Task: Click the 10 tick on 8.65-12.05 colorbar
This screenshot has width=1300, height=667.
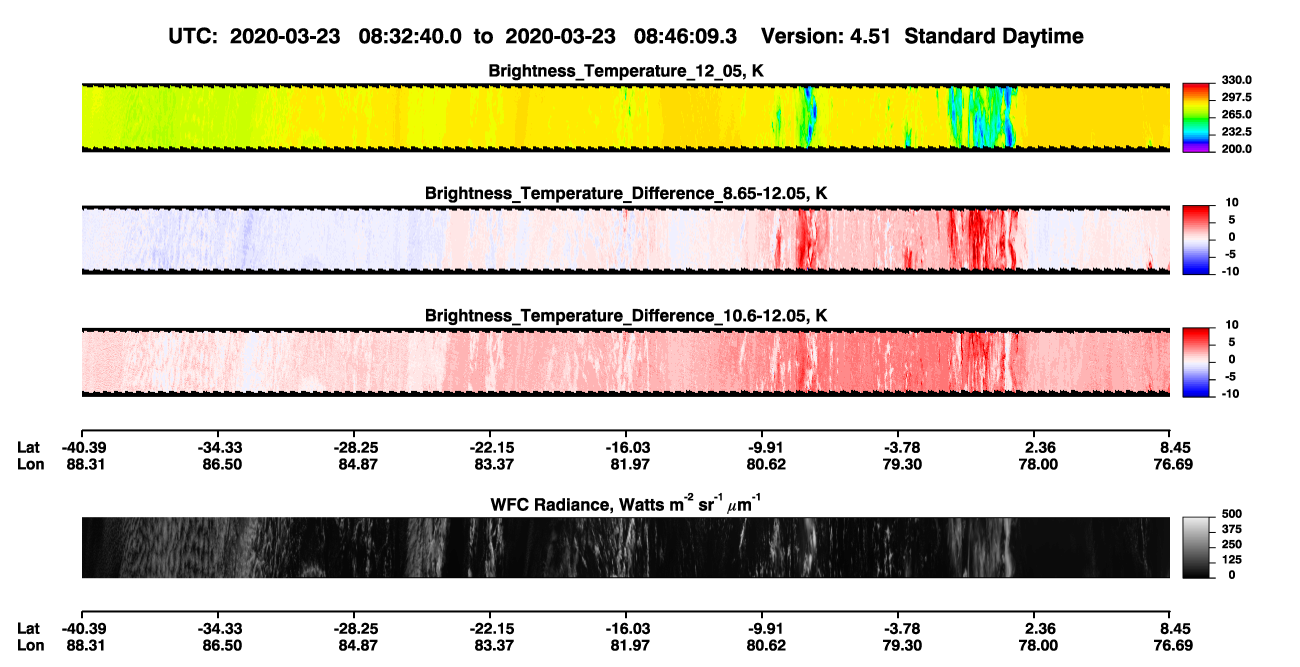Action: coord(1231,202)
